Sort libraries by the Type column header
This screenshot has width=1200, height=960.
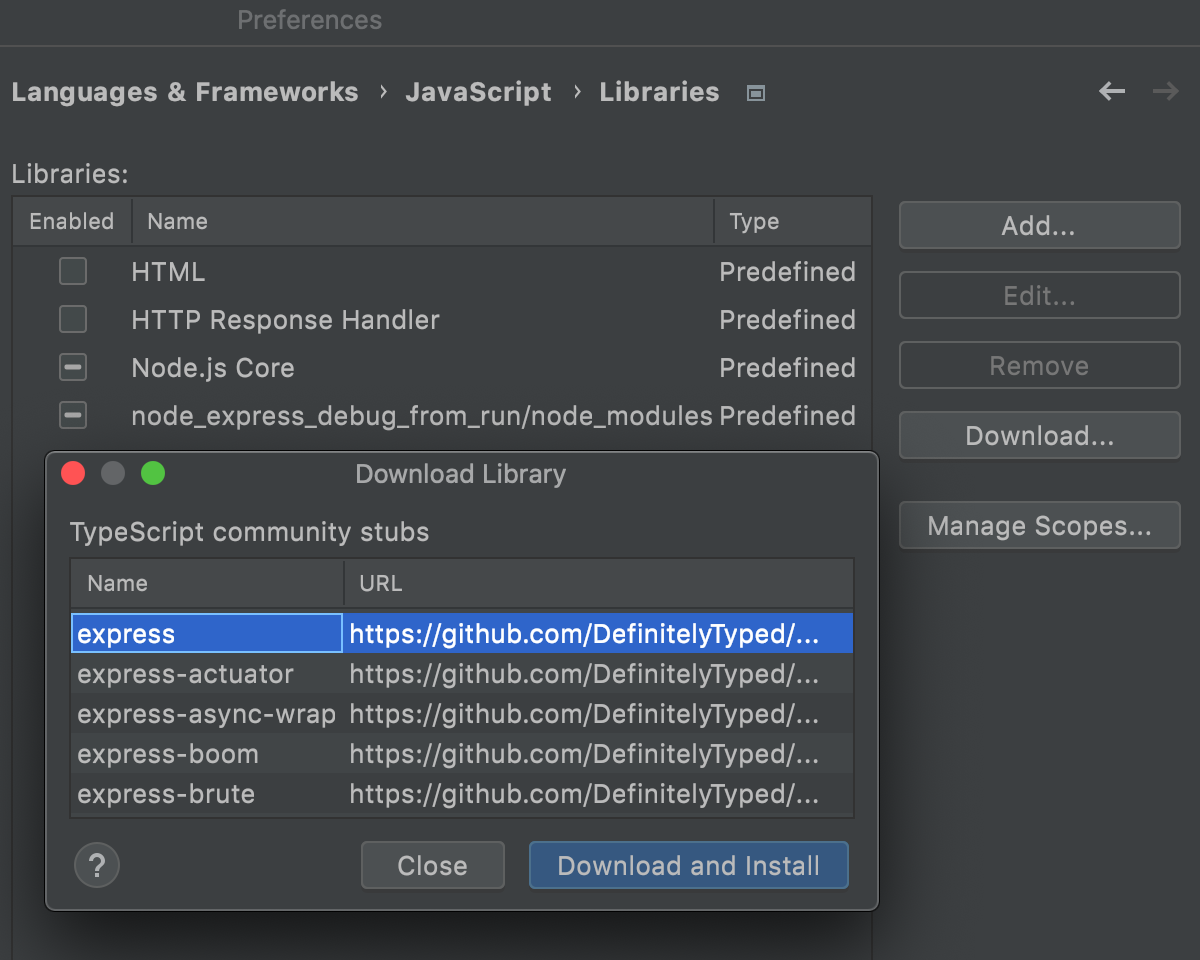coord(754,221)
